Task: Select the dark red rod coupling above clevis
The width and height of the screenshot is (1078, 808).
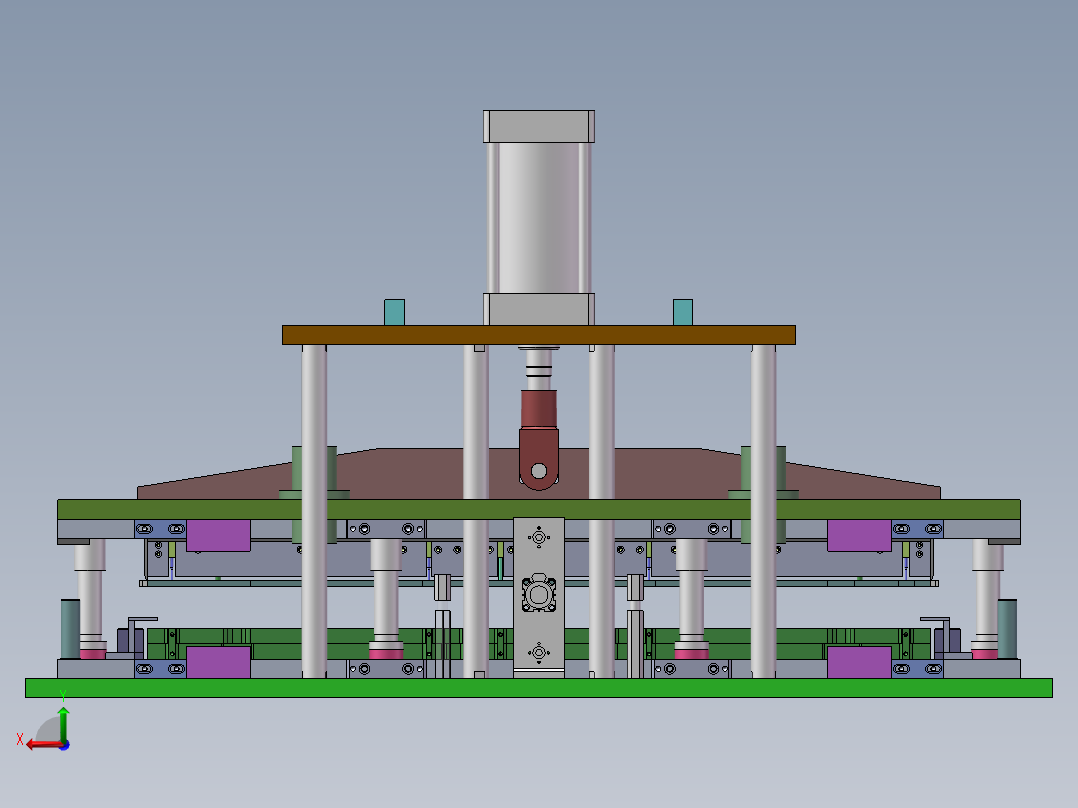Action: coord(539,409)
